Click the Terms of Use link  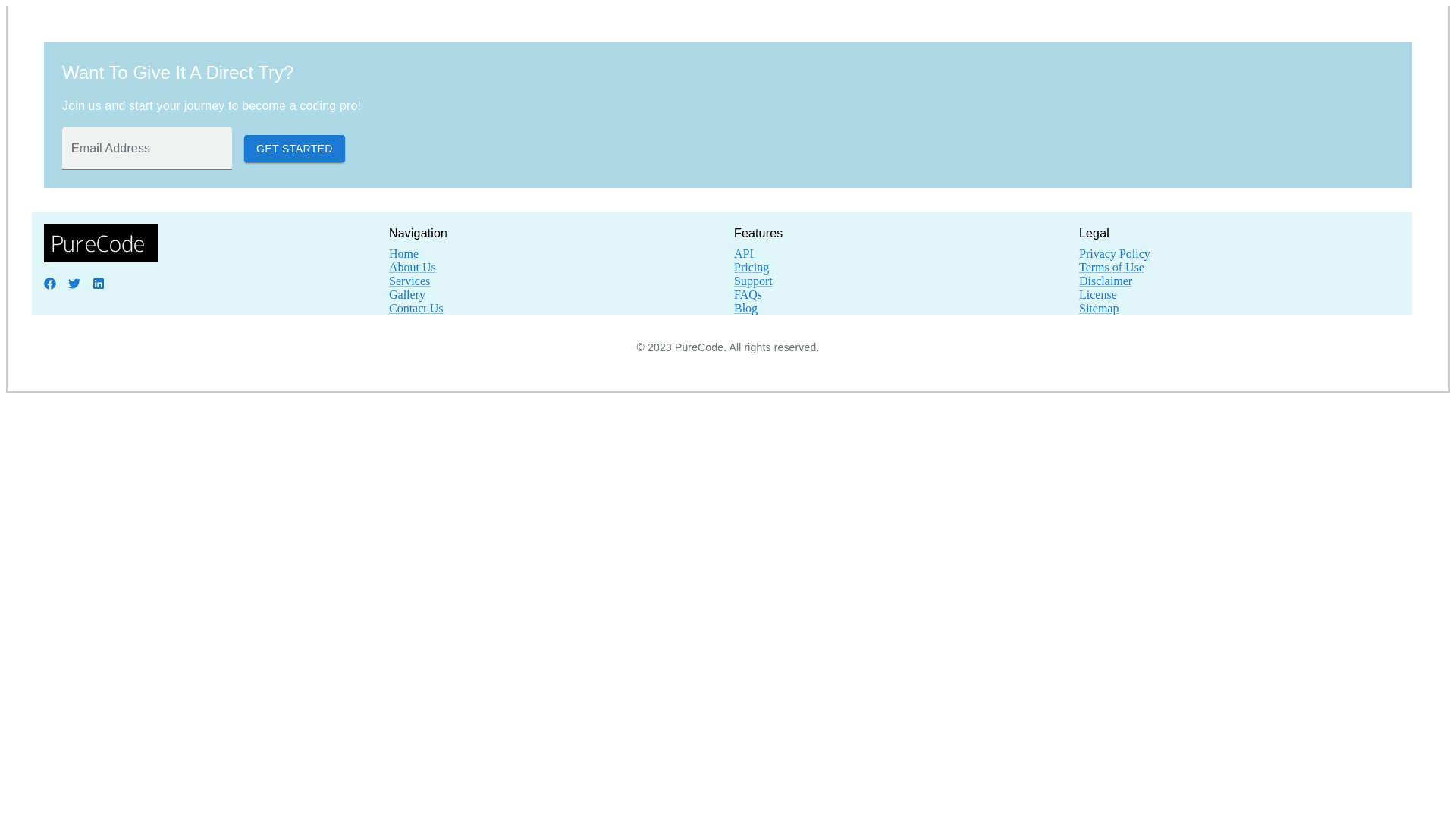click(x=1111, y=268)
